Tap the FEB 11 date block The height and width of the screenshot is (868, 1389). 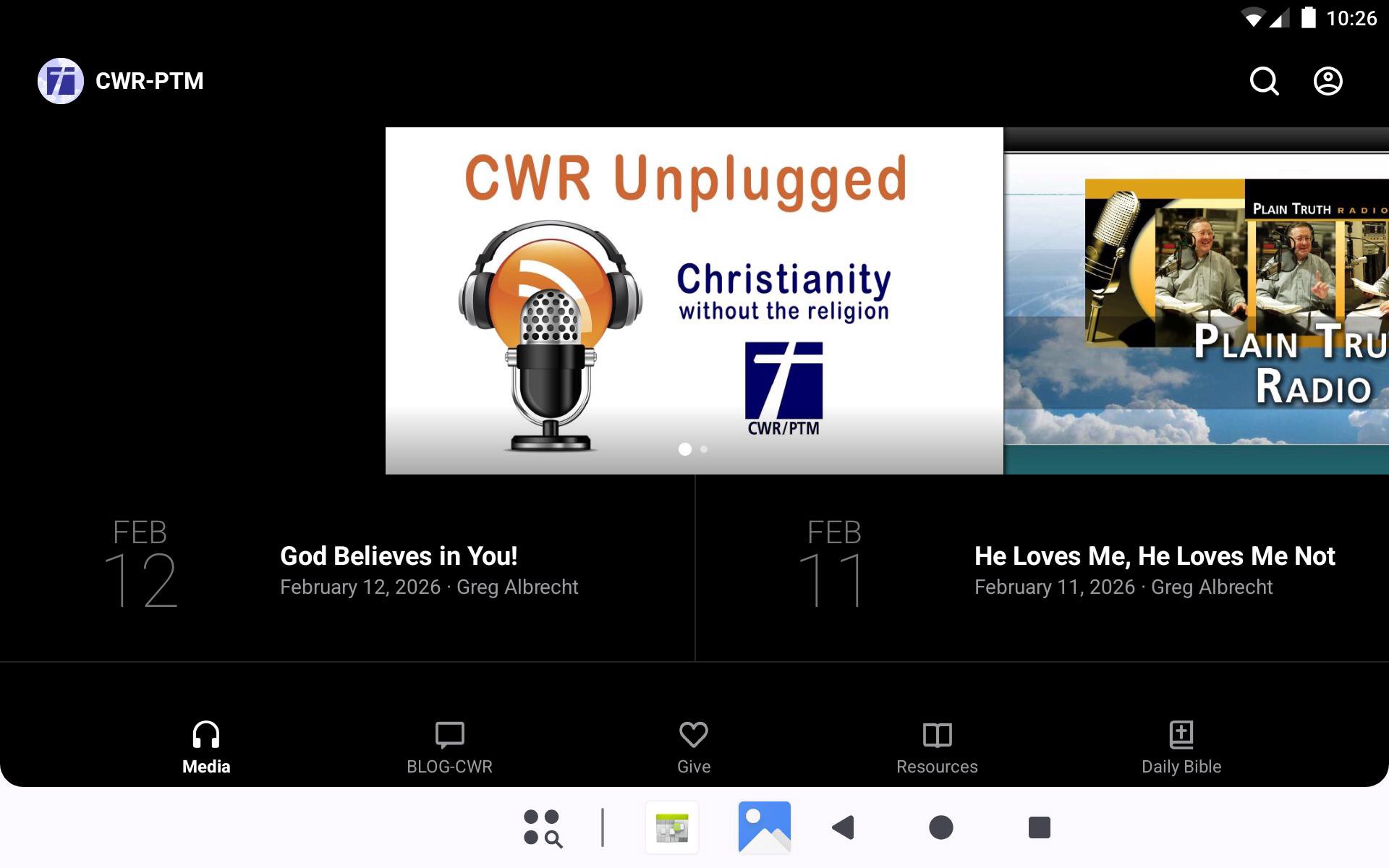[834, 564]
